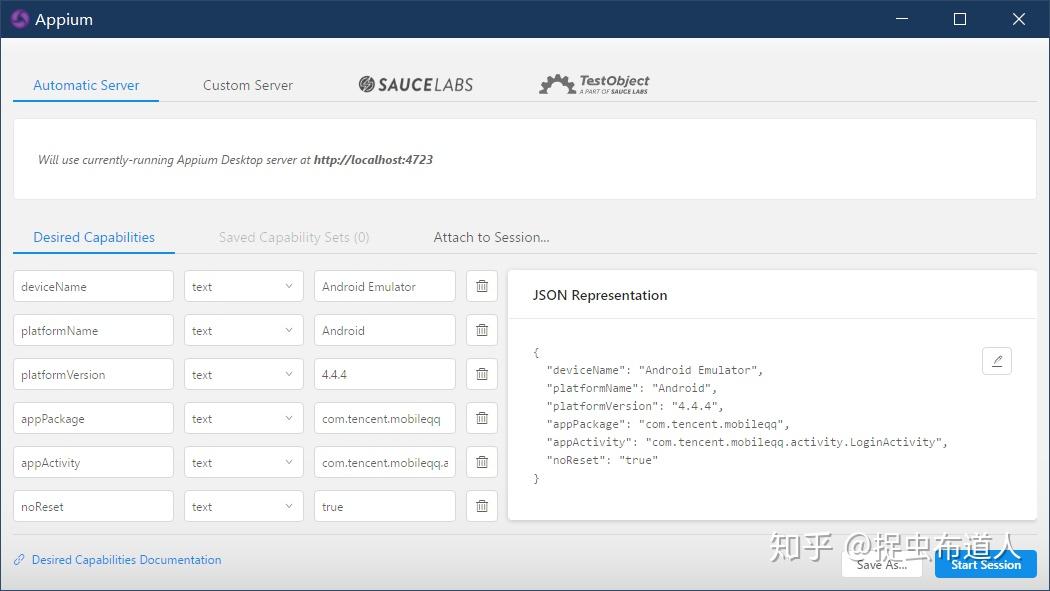1050x591 pixels.
Task: Delete the deviceName capability row
Action: pyautogui.click(x=481, y=286)
